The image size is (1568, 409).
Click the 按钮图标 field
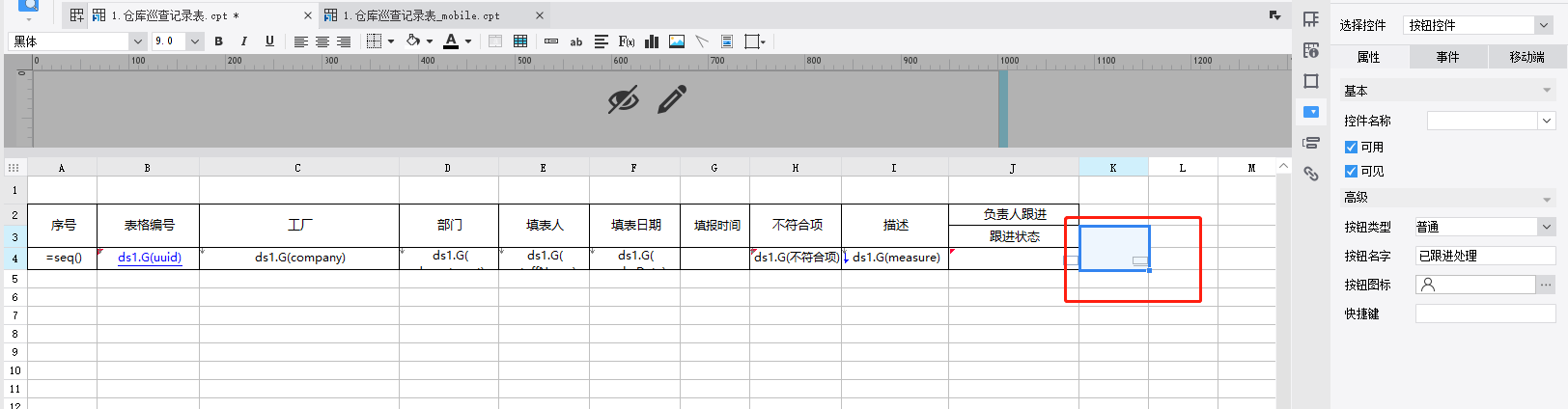1475,285
